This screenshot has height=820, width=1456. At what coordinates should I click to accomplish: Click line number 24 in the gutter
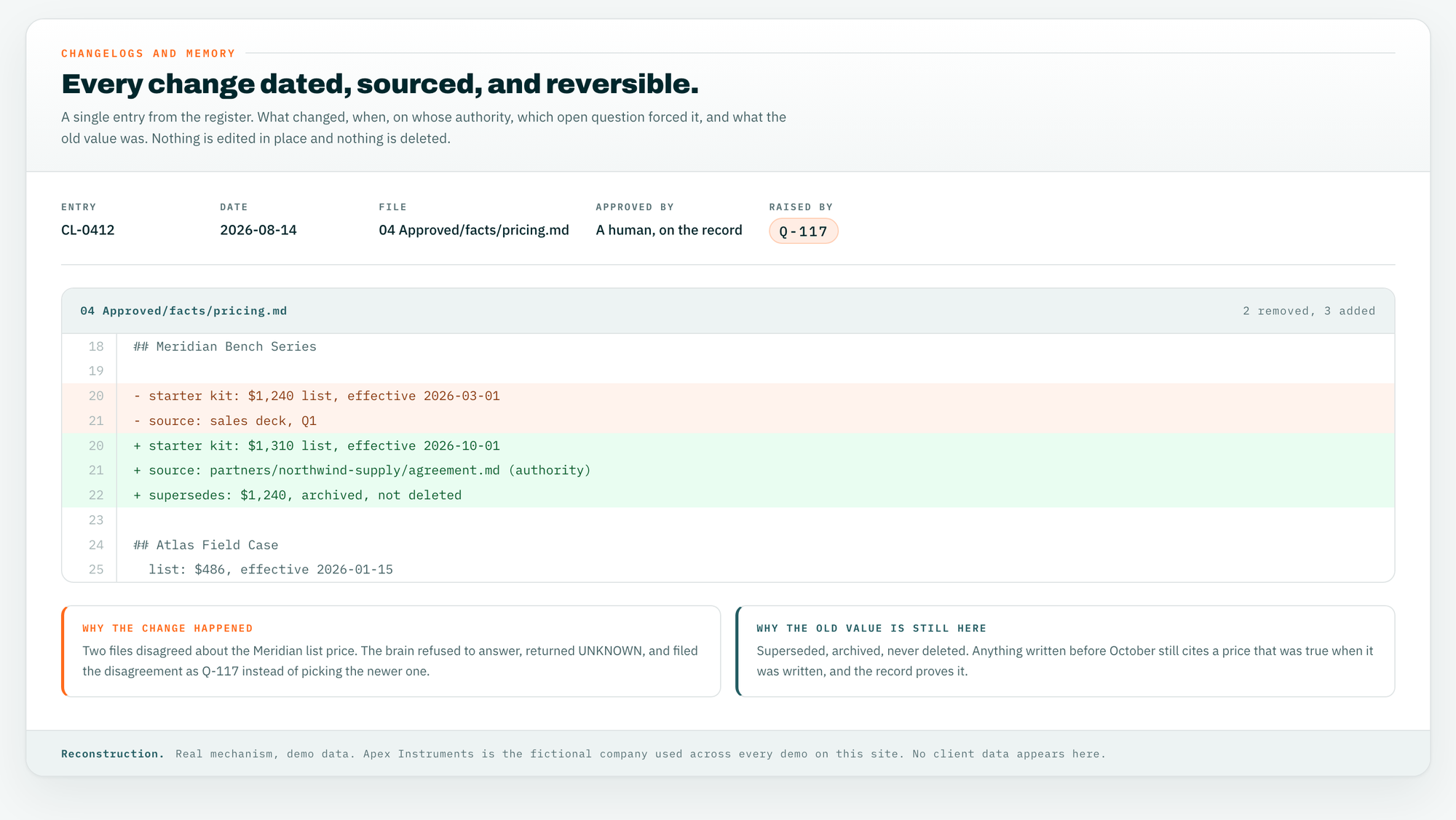[x=96, y=545]
